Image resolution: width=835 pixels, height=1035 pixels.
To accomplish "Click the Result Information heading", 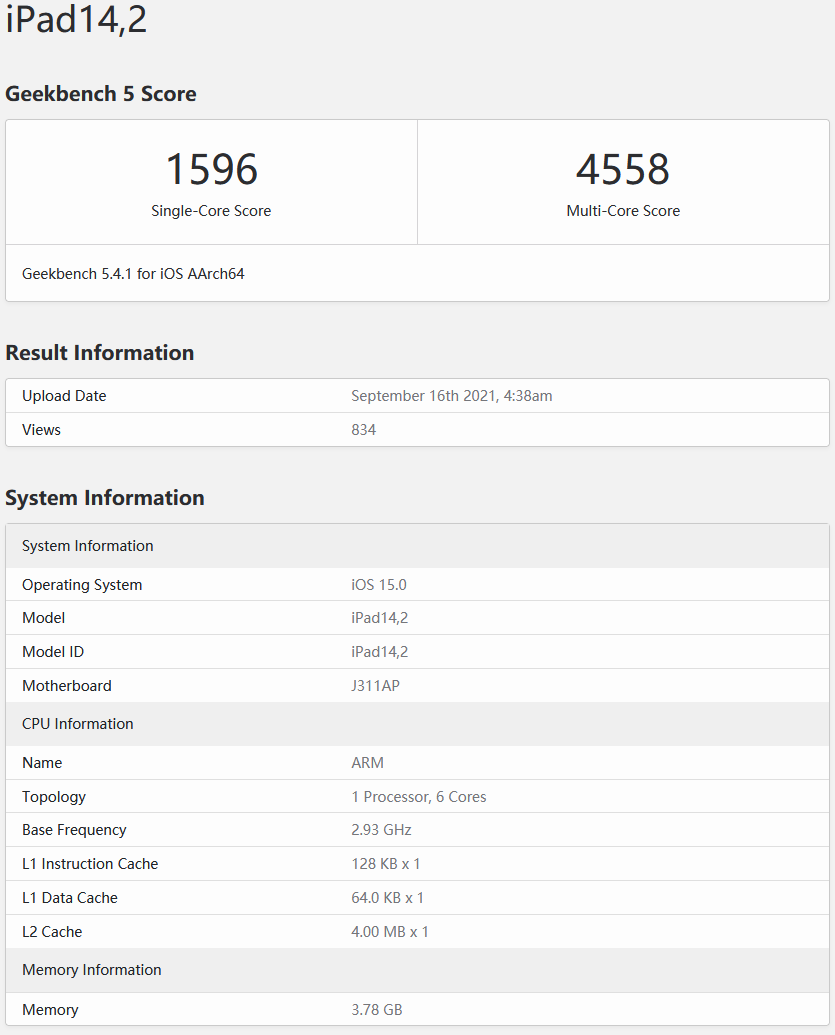I will [x=100, y=353].
